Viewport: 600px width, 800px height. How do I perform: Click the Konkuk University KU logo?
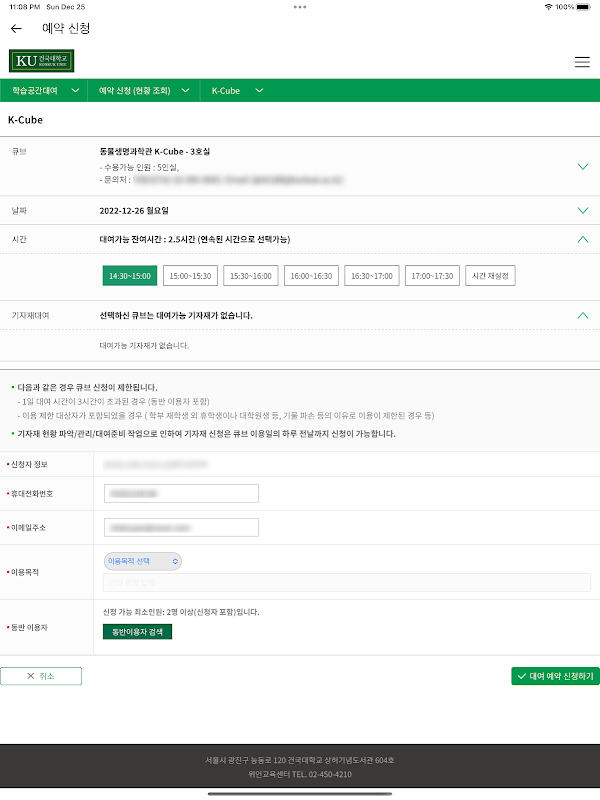(42, 61)
